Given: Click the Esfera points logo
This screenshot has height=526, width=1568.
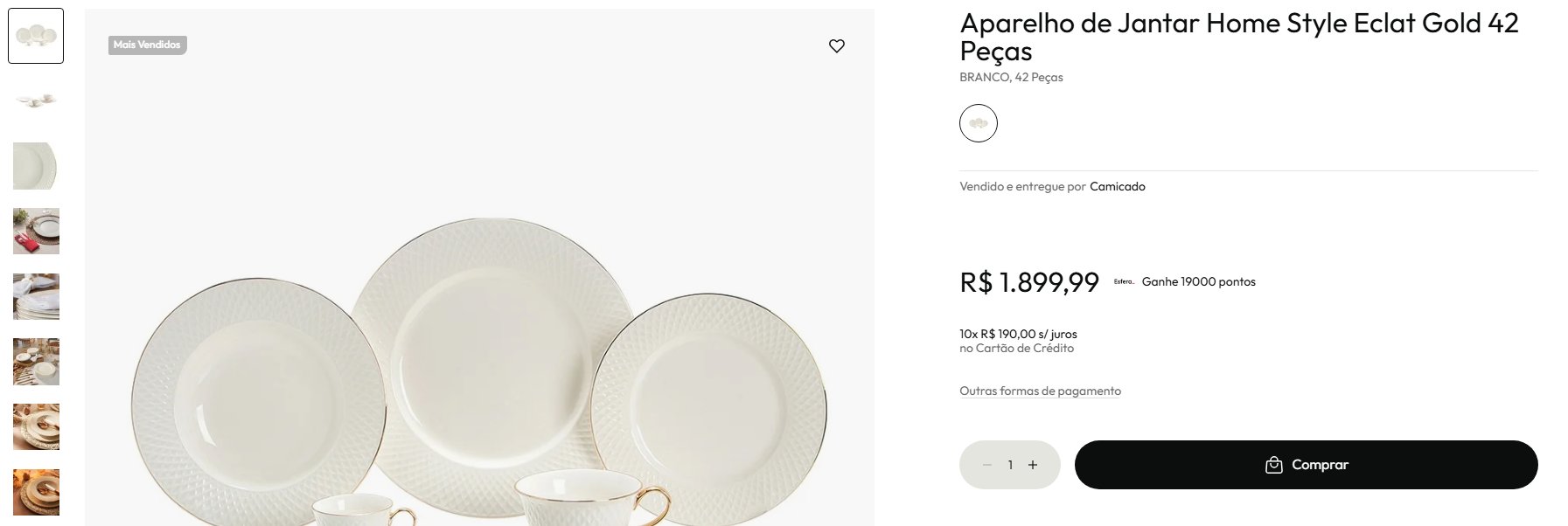Looking at the screenshot, I should pos(1124,281).
